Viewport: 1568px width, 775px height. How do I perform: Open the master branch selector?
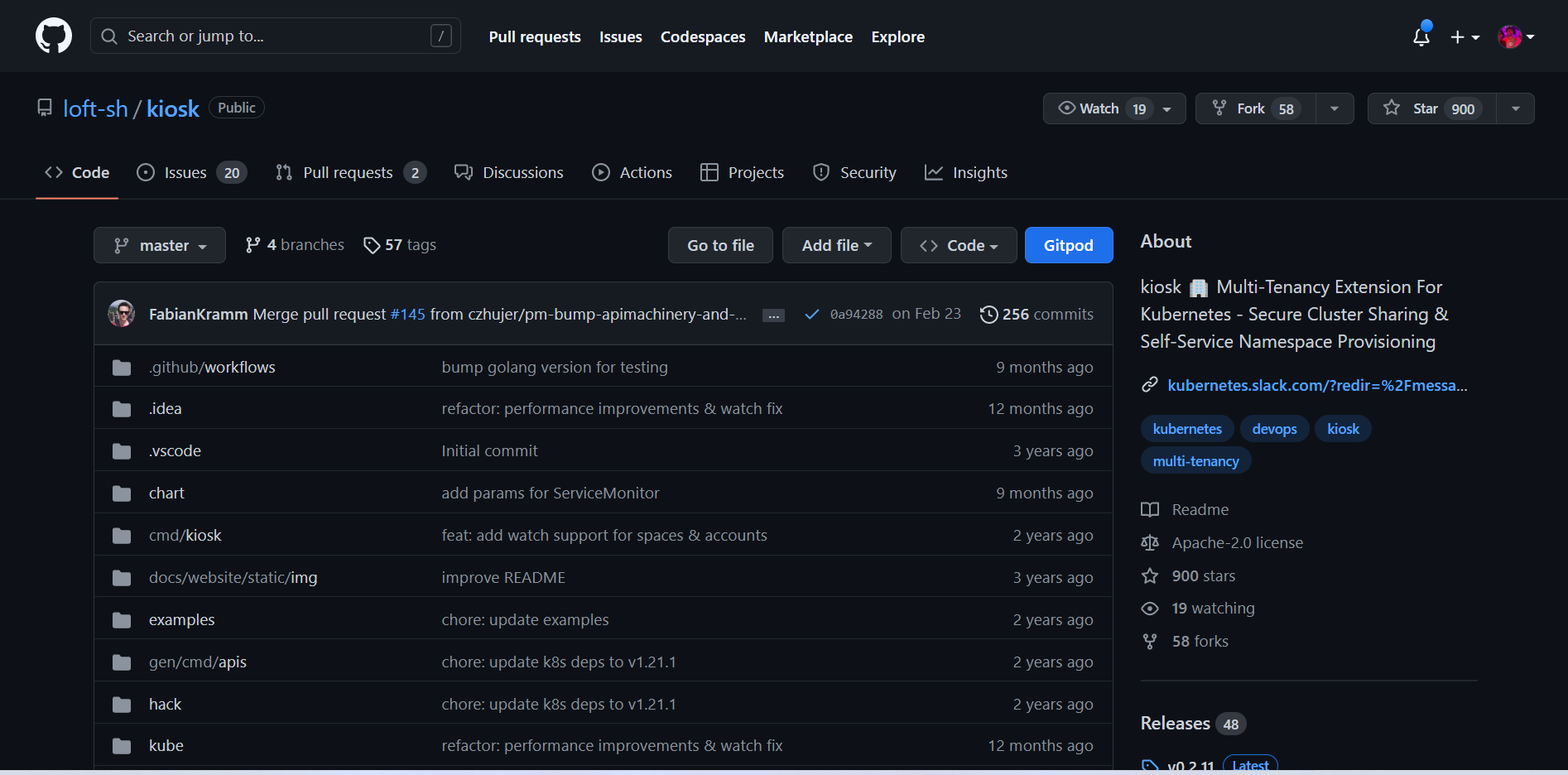160,245
